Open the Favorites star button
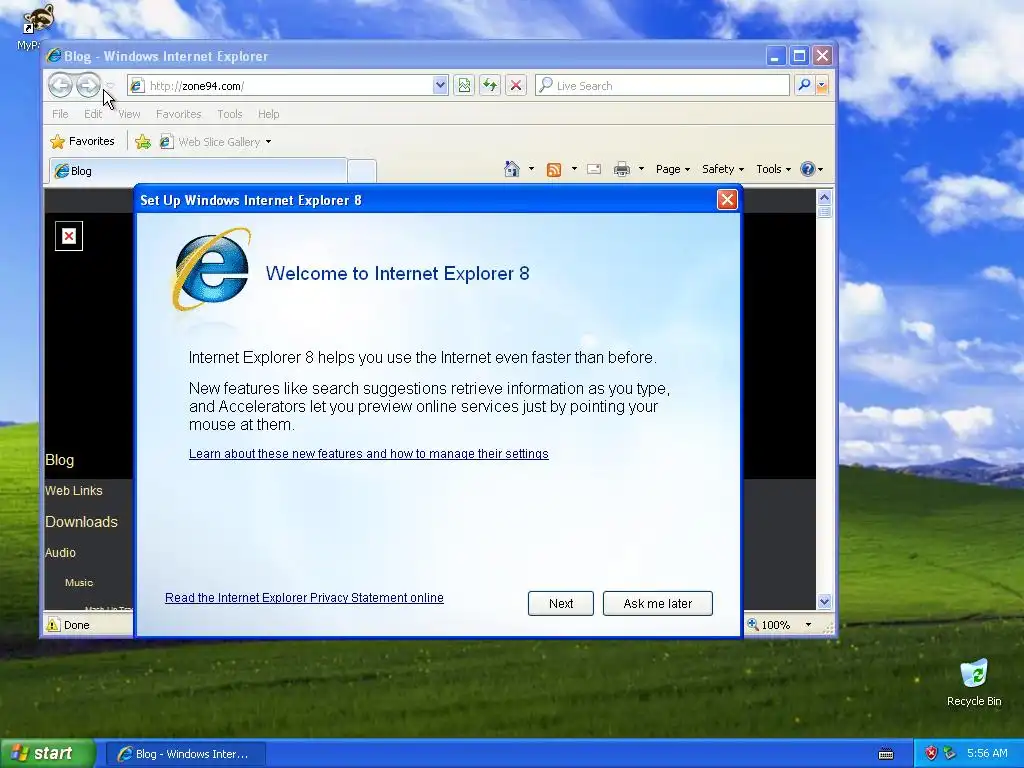Viewport: 1024px width, 768px height. (82, 141)
